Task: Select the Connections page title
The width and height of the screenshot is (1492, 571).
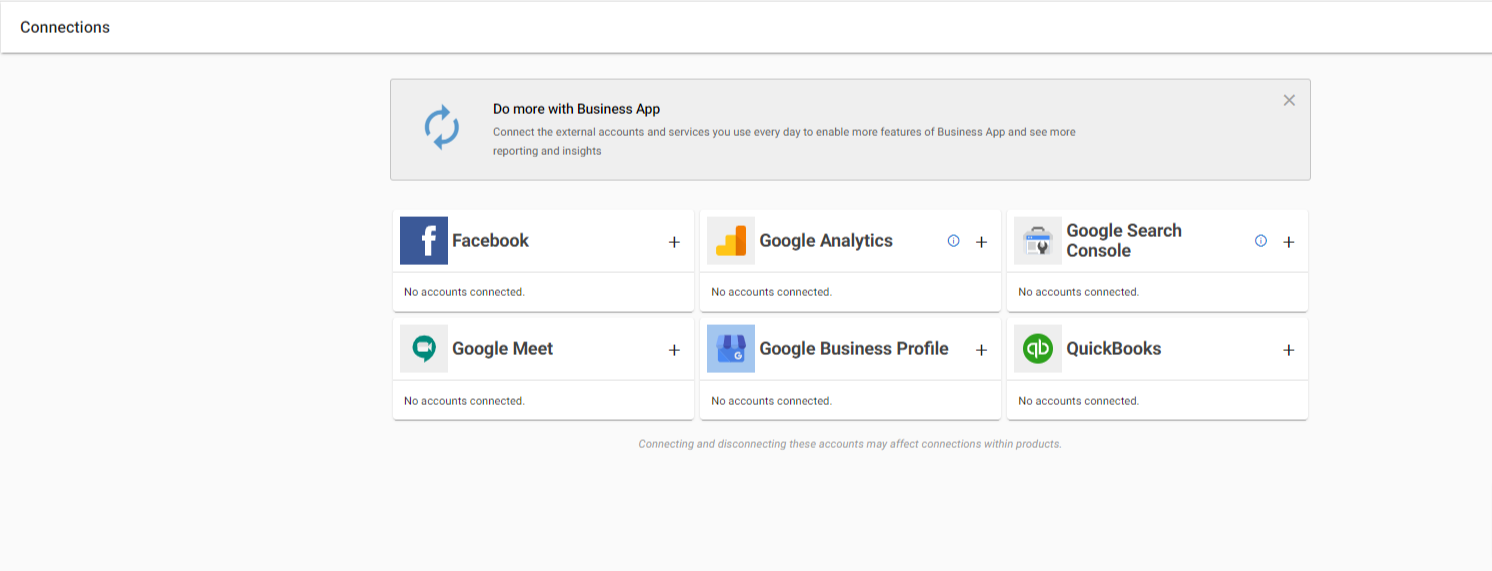Action: (65, 27)
